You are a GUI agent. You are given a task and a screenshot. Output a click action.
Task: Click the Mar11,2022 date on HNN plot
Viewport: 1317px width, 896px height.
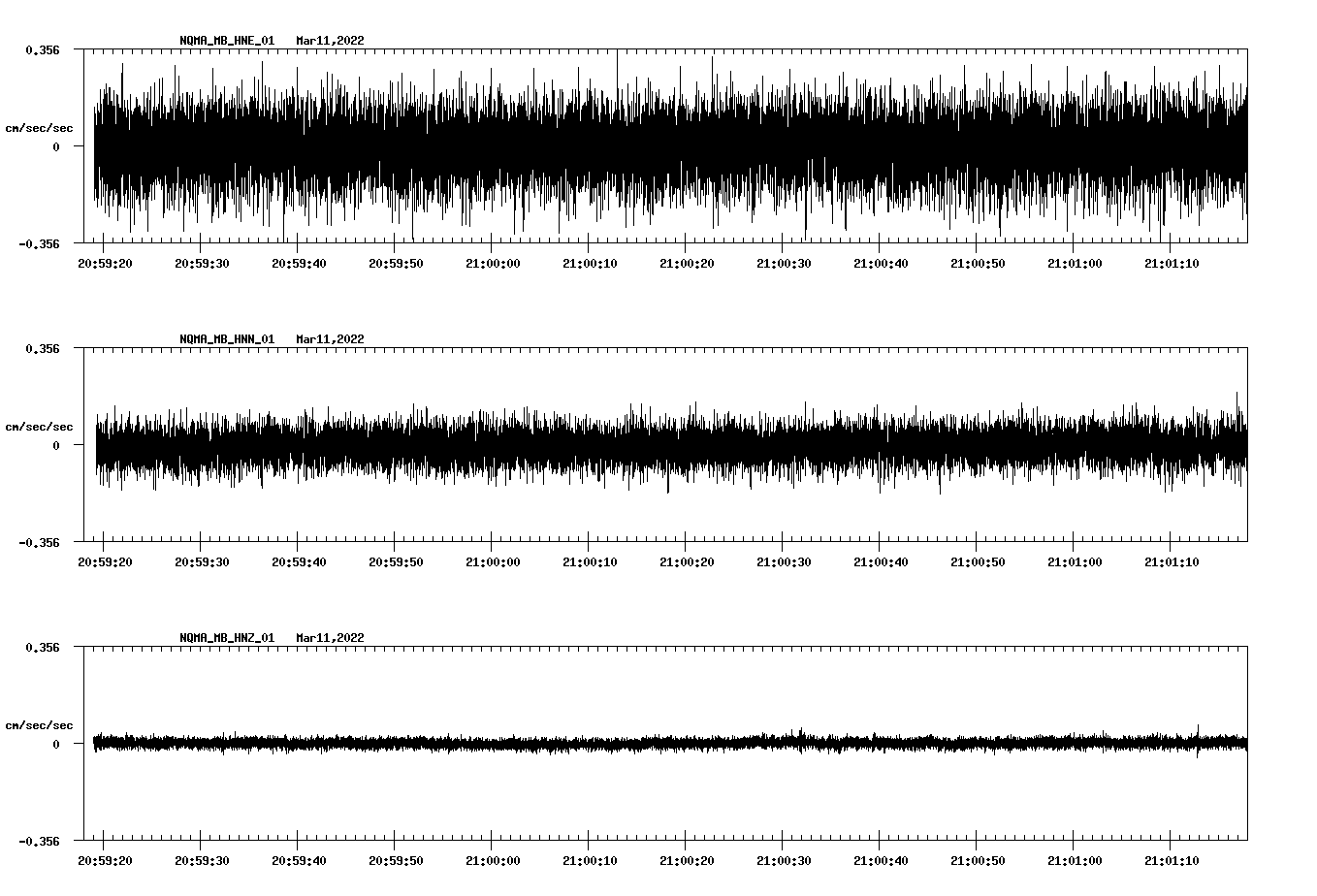click(x=331, y=339)
